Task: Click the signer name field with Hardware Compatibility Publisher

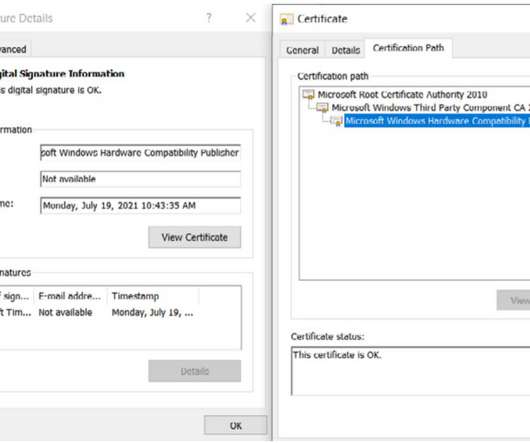Action: point(140,153)
